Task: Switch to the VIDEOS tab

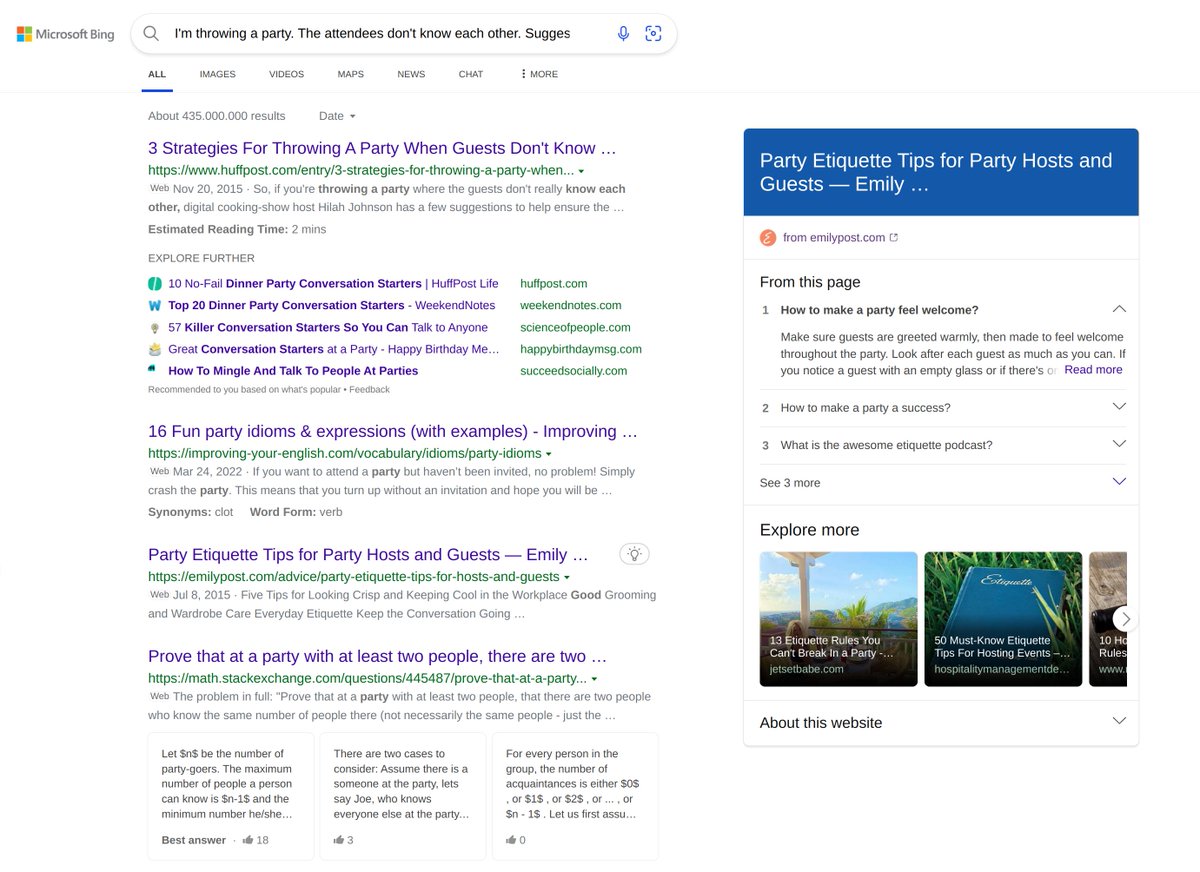Action: (286, 74)
